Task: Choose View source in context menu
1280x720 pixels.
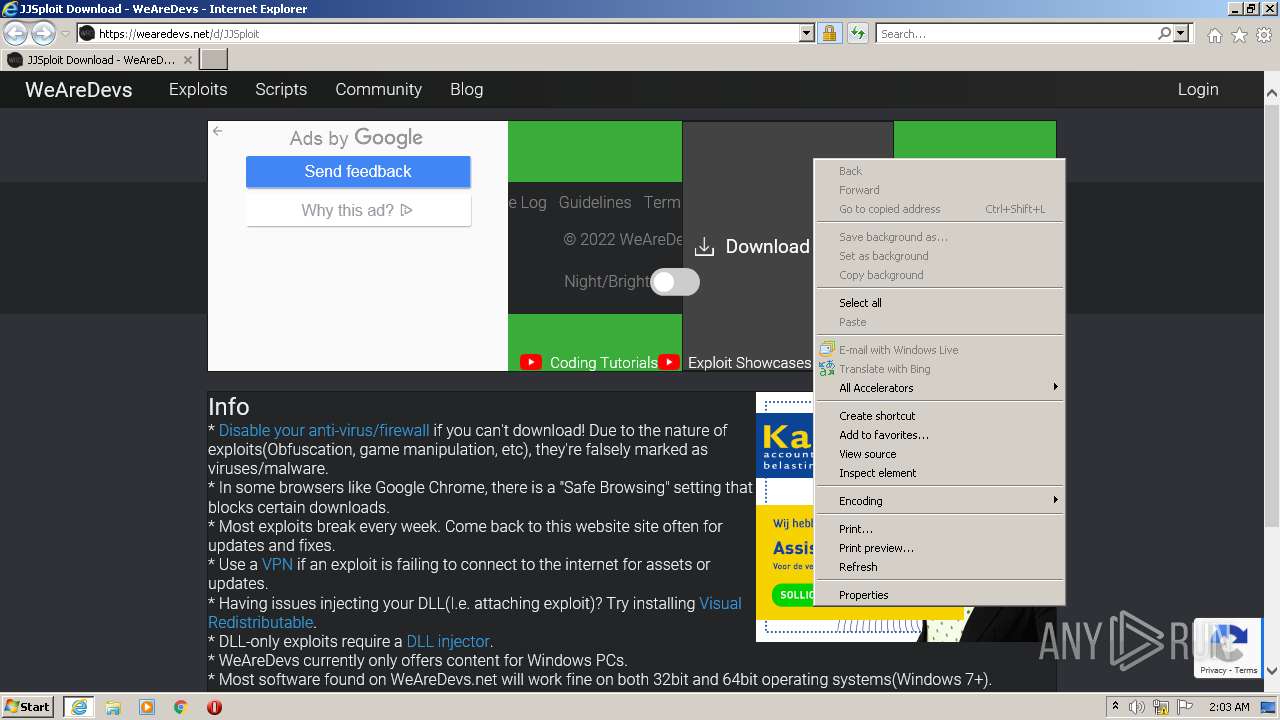Action: point(939,454)
